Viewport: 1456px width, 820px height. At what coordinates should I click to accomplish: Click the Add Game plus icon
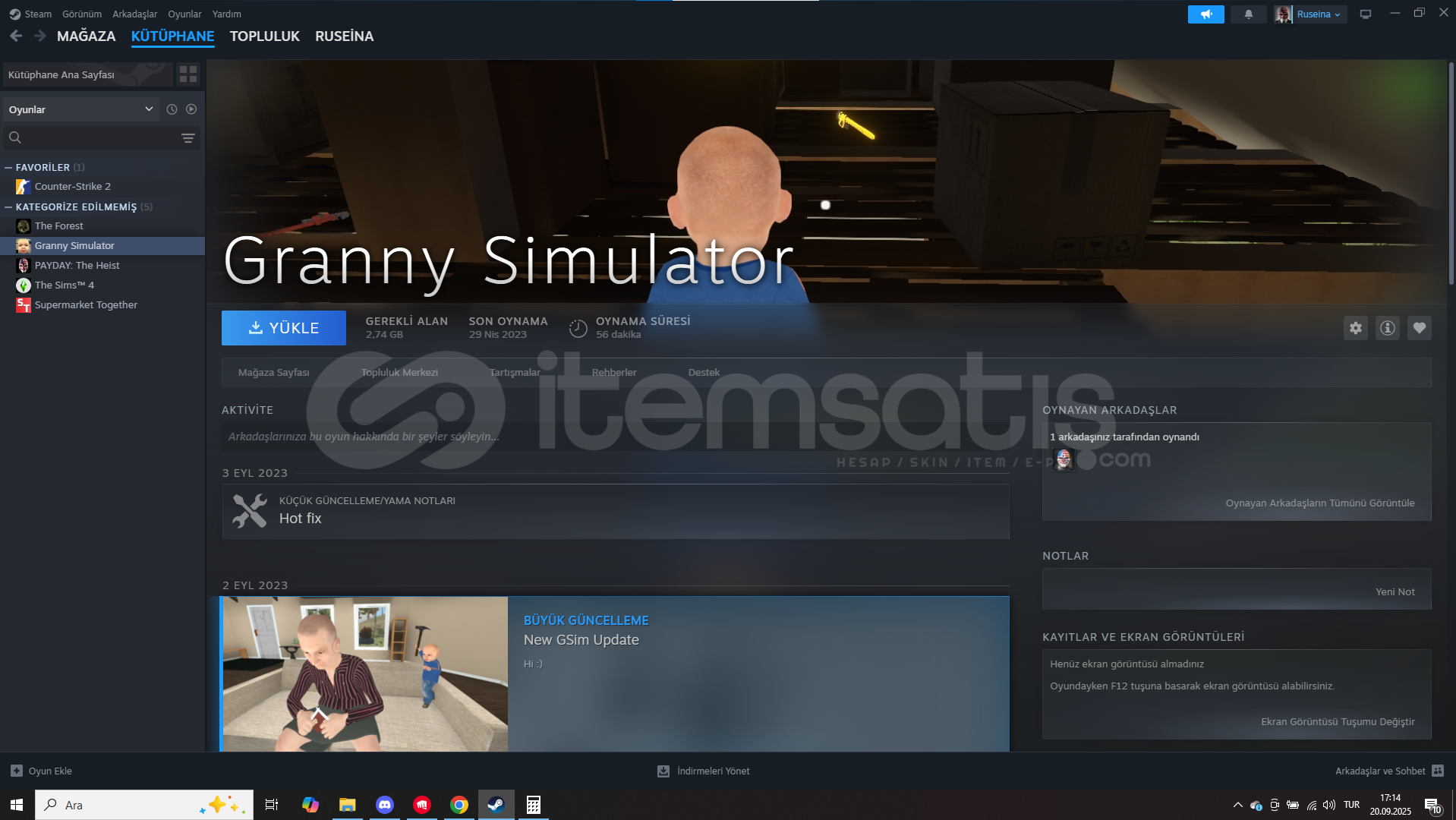click(x=17, y=771)
